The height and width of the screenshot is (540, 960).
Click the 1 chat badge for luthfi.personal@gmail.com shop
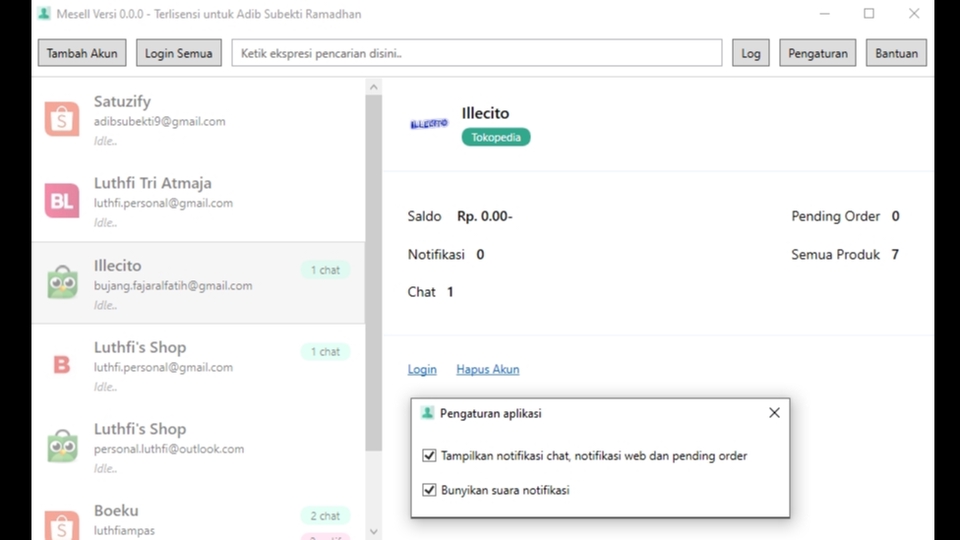[x=325, y=351]
